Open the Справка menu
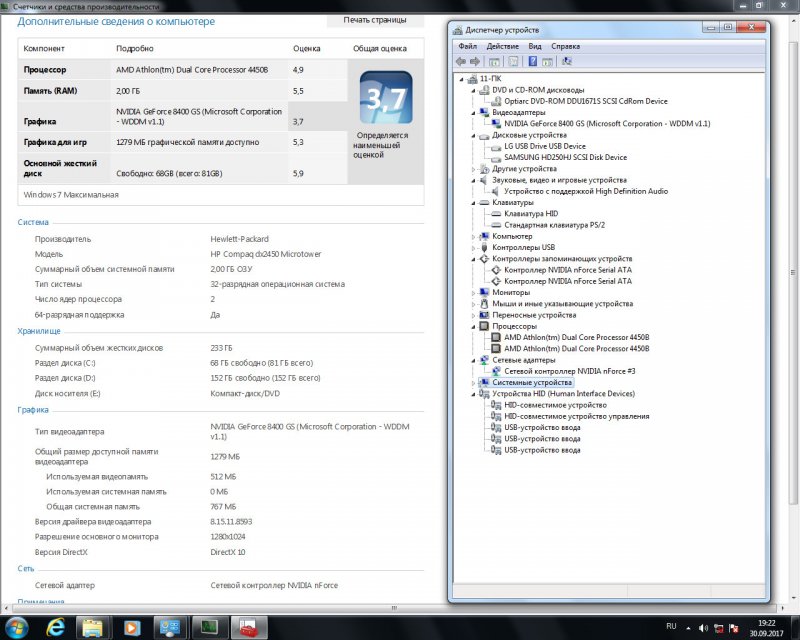Image resolution: width=800 pixels, height=640 pixels. (565, 46)
